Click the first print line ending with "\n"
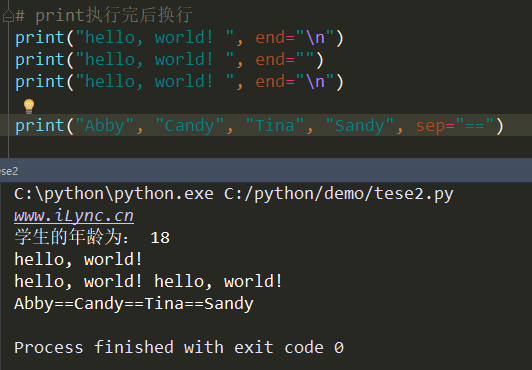Image resolution: width=532 pixels, height=370 pixels. 179,38
